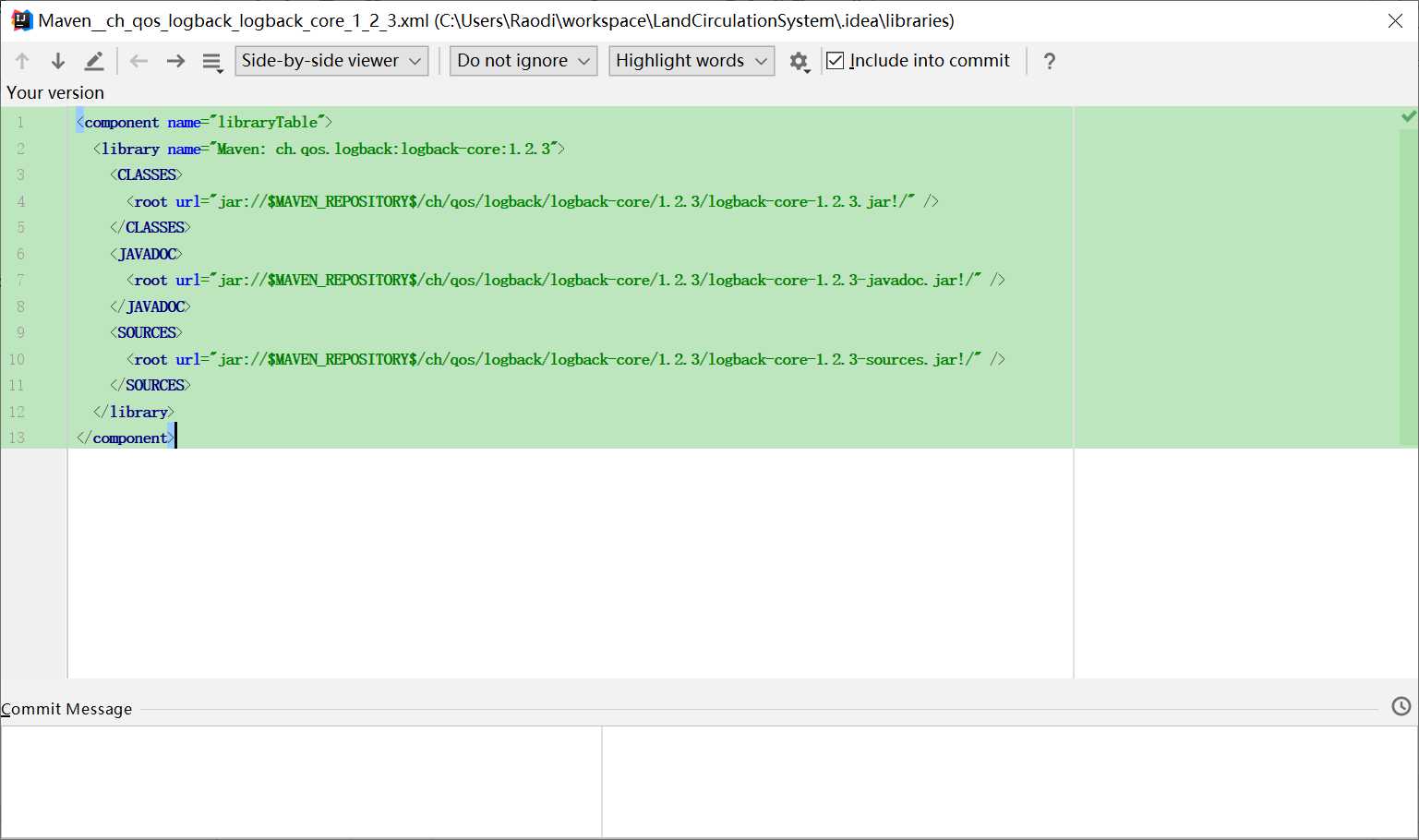This screenshot has width=1419, height=840.
Task: Click the root url sources.jar line
Action: (566, 359)
